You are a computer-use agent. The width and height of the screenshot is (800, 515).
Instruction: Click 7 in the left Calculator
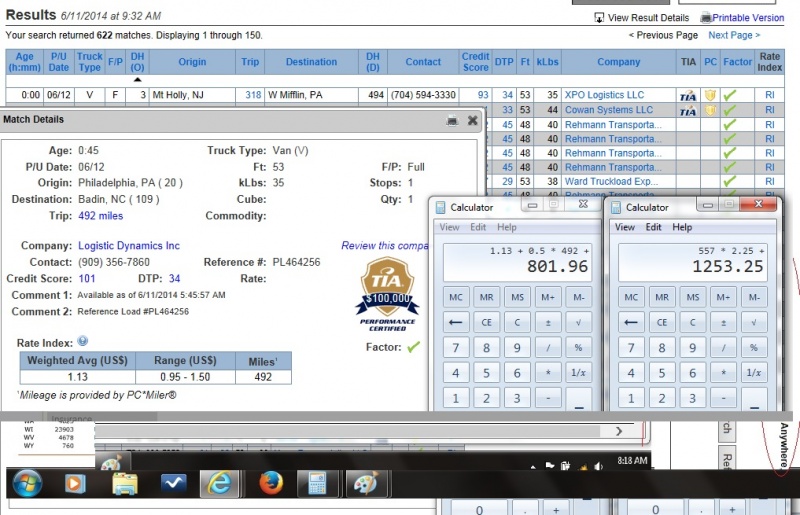pos(456,348)
